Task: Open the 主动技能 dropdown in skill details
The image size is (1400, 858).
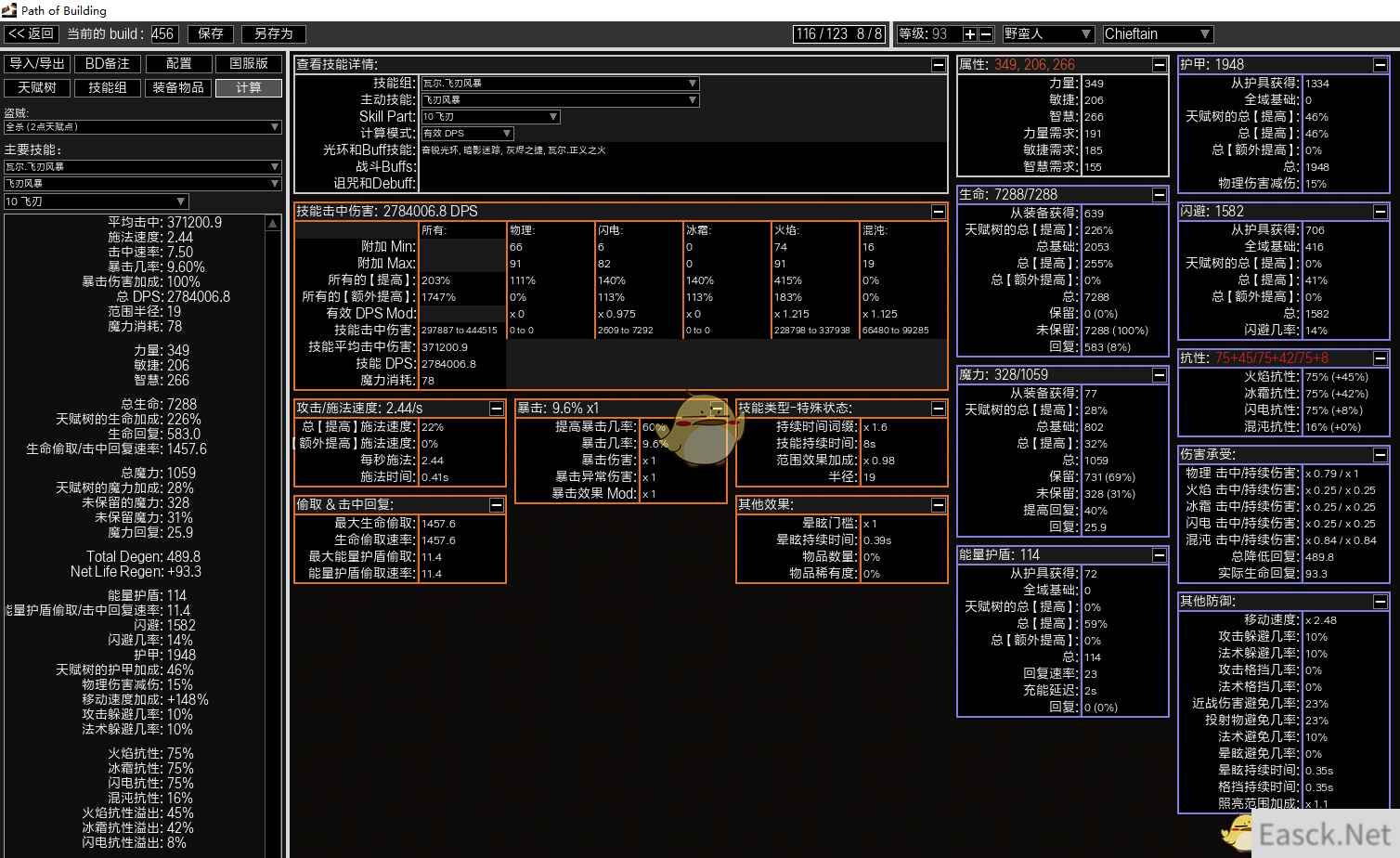Action: coord(560,100)
